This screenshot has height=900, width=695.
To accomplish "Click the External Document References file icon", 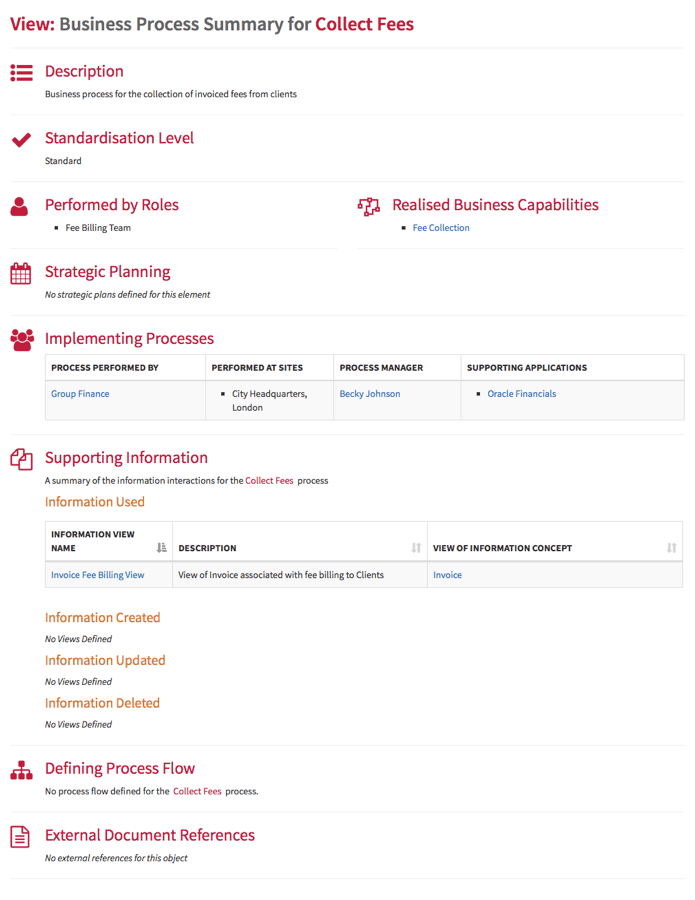I will tap(20, 837).
